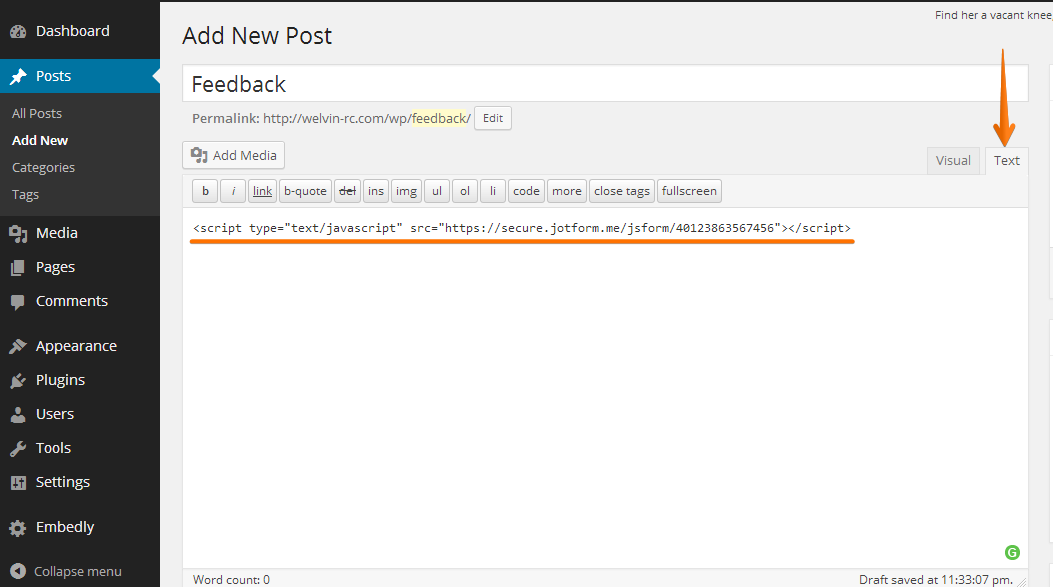Click the Add Media button
Screen dimensions: 1053x587
click(234, 155)
